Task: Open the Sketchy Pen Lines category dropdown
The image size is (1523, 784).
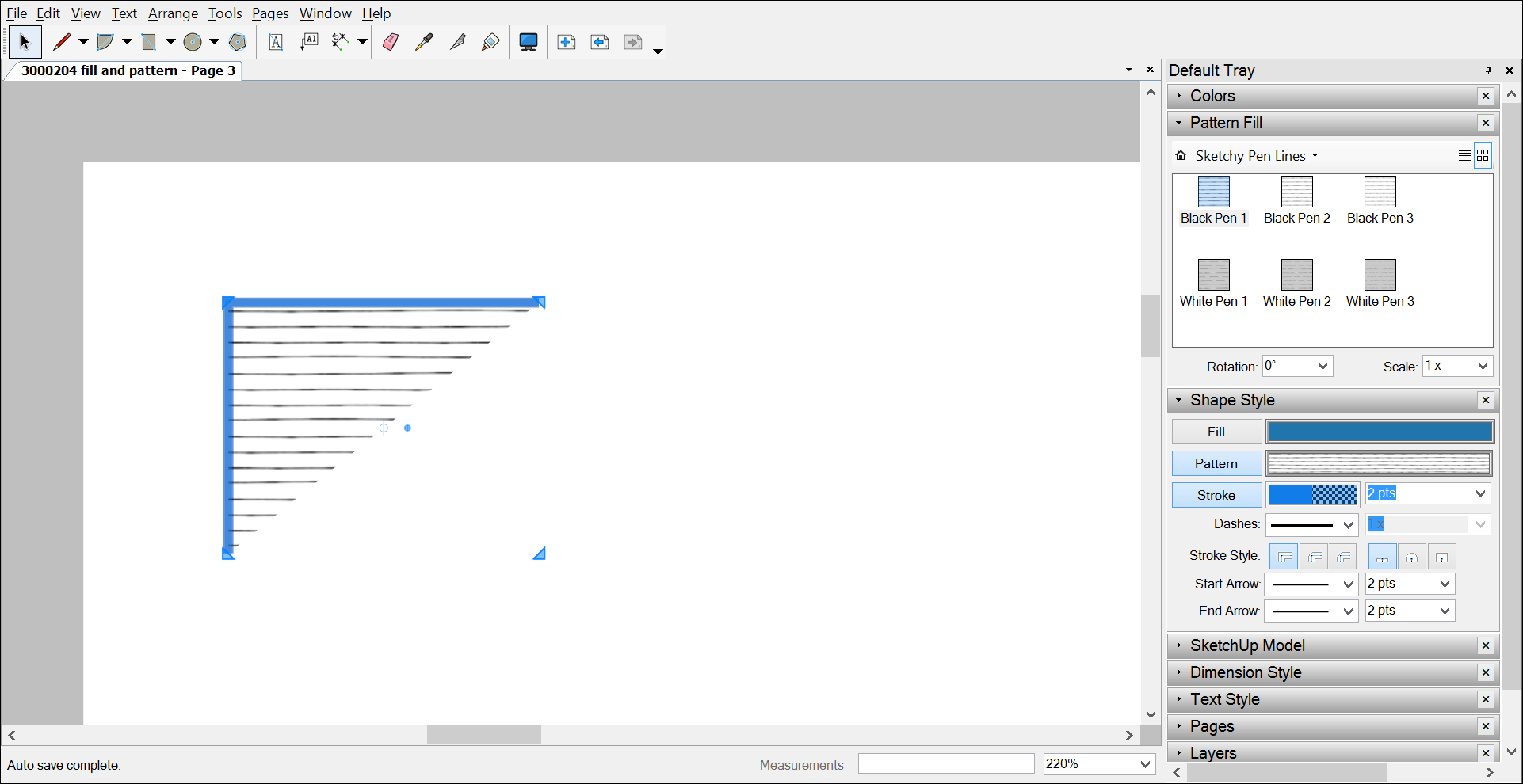Action: coord(1315,155)
